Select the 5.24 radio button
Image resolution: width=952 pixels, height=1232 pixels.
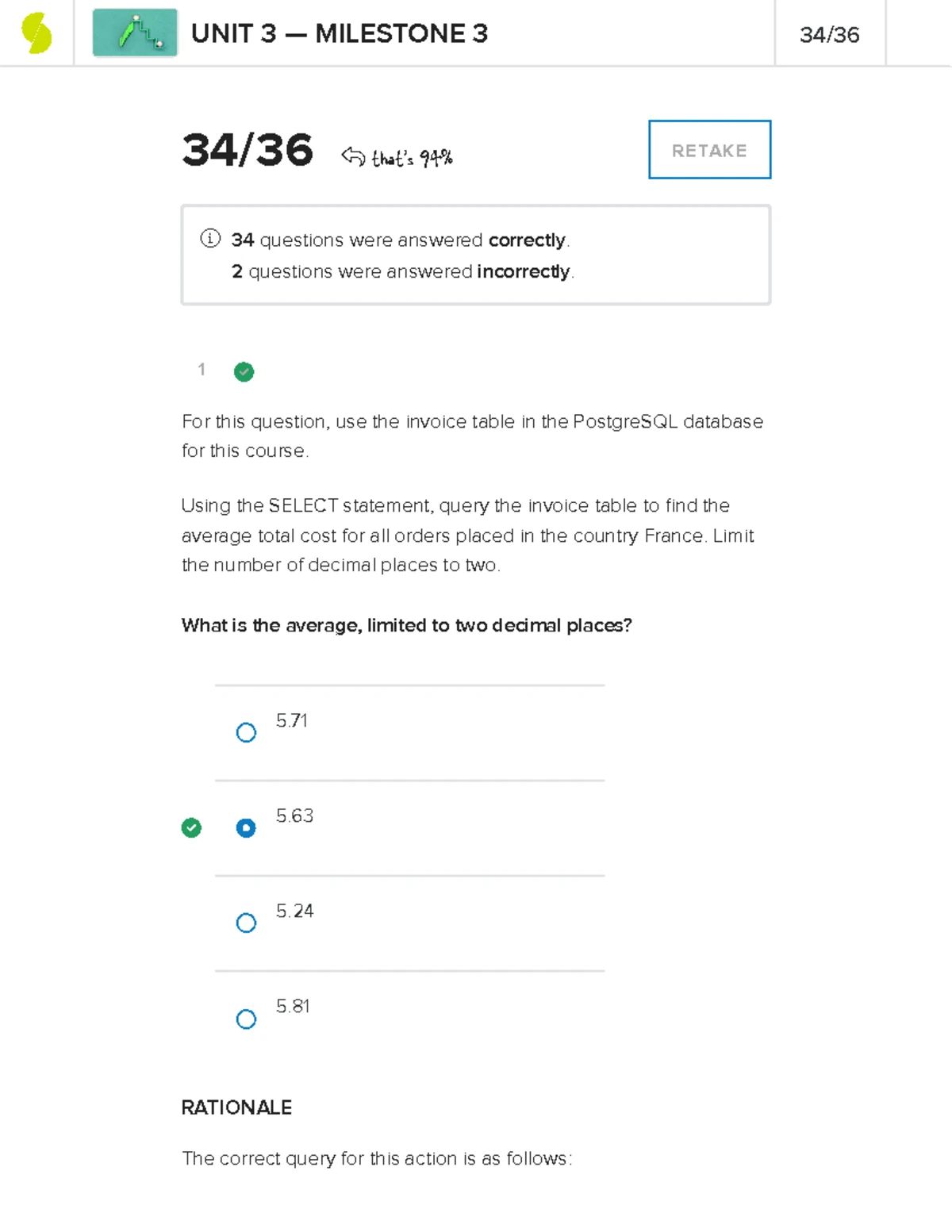[246, 923]
